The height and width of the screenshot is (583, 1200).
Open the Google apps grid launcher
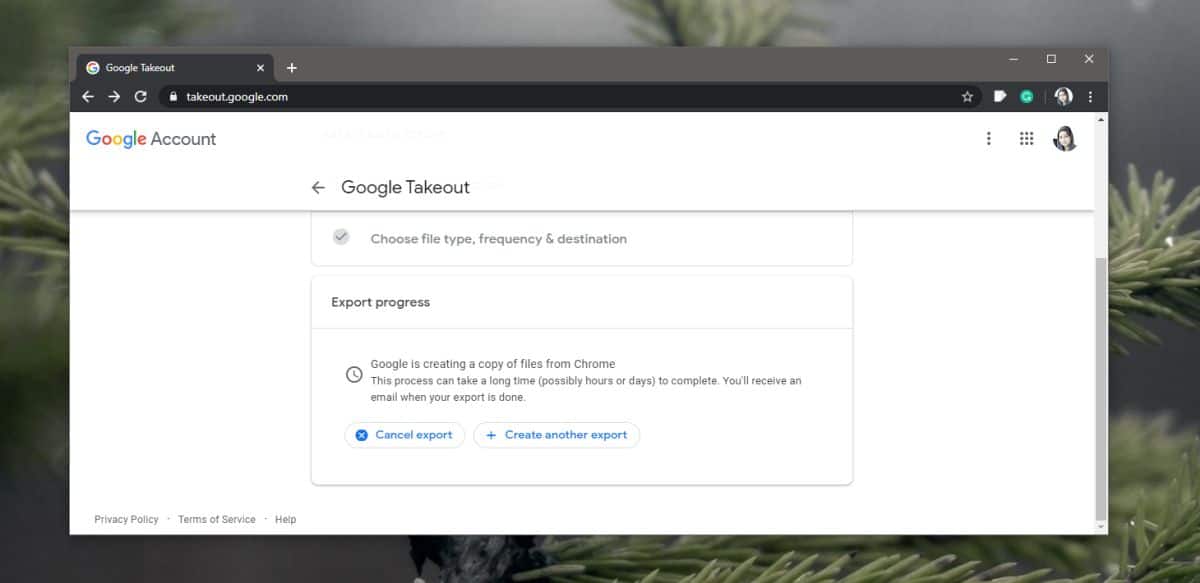pos(1026,139)
